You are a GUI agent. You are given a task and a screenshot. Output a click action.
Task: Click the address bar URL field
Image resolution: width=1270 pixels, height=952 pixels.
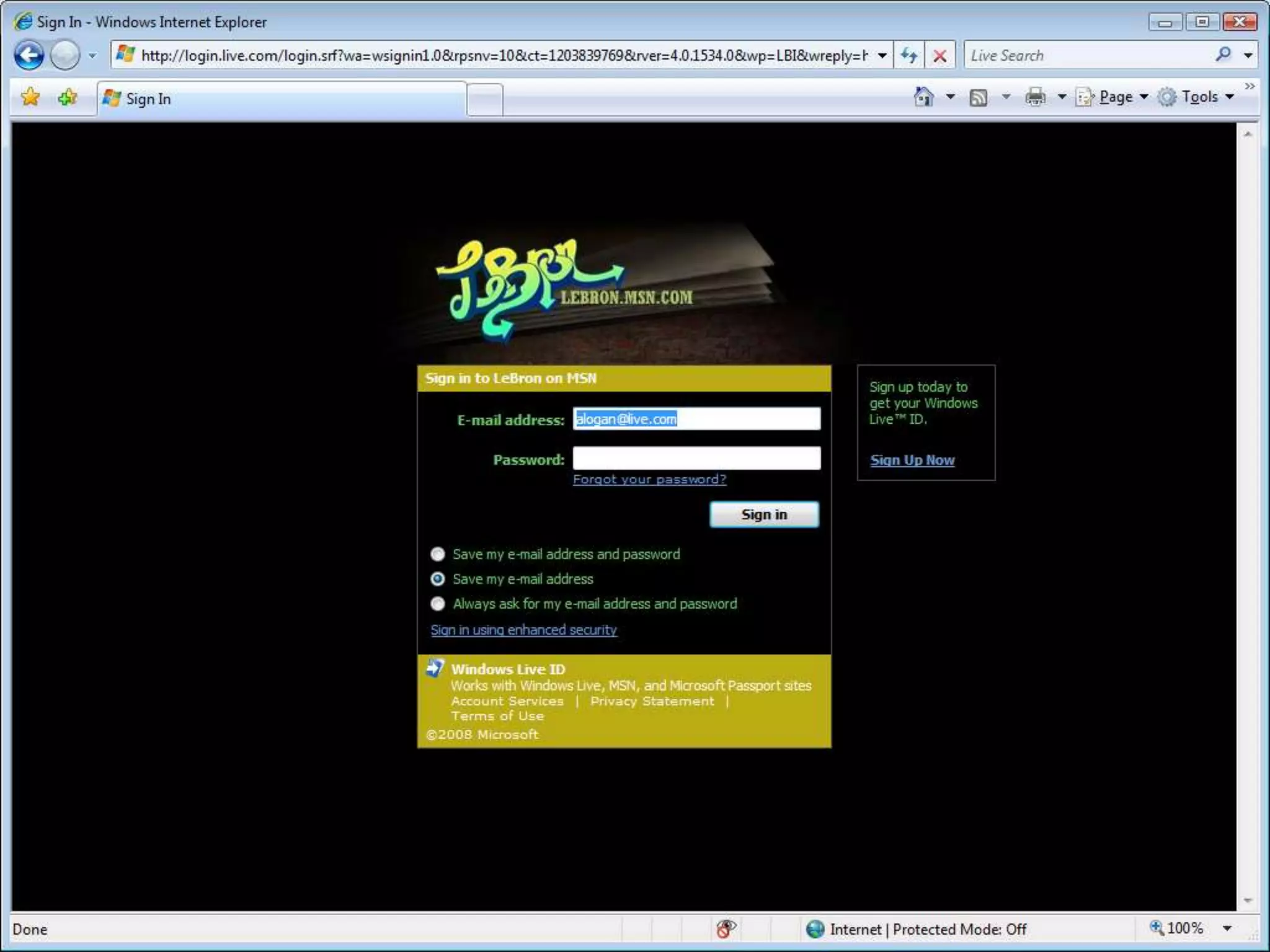click(x=504, y=56)
